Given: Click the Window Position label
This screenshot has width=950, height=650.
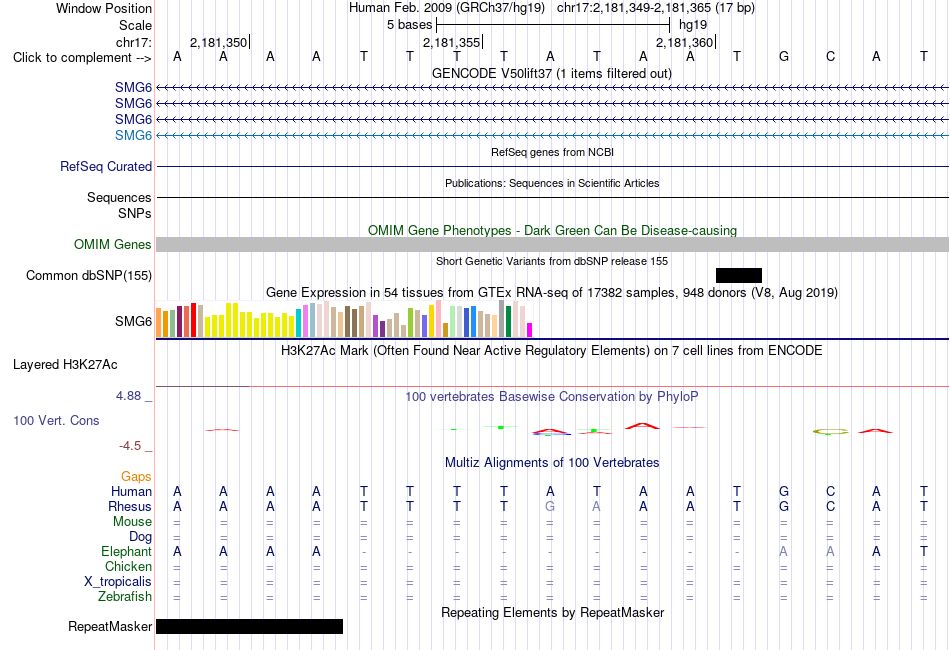Looking at the screenshot, I should click(x=104, y=8).
